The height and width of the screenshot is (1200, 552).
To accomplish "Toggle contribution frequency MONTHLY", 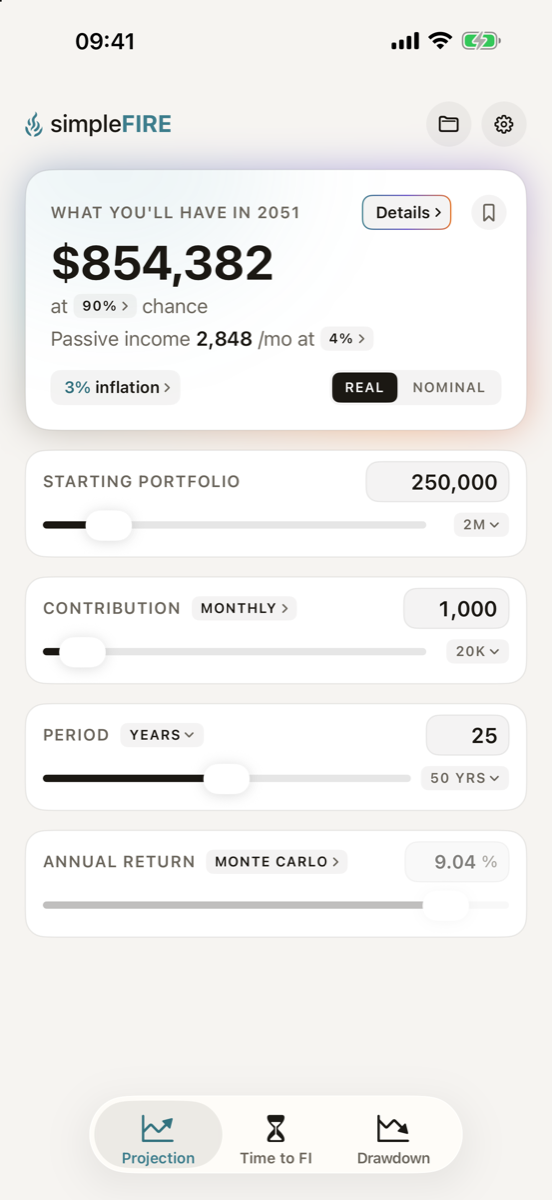I will click(244, 608).
